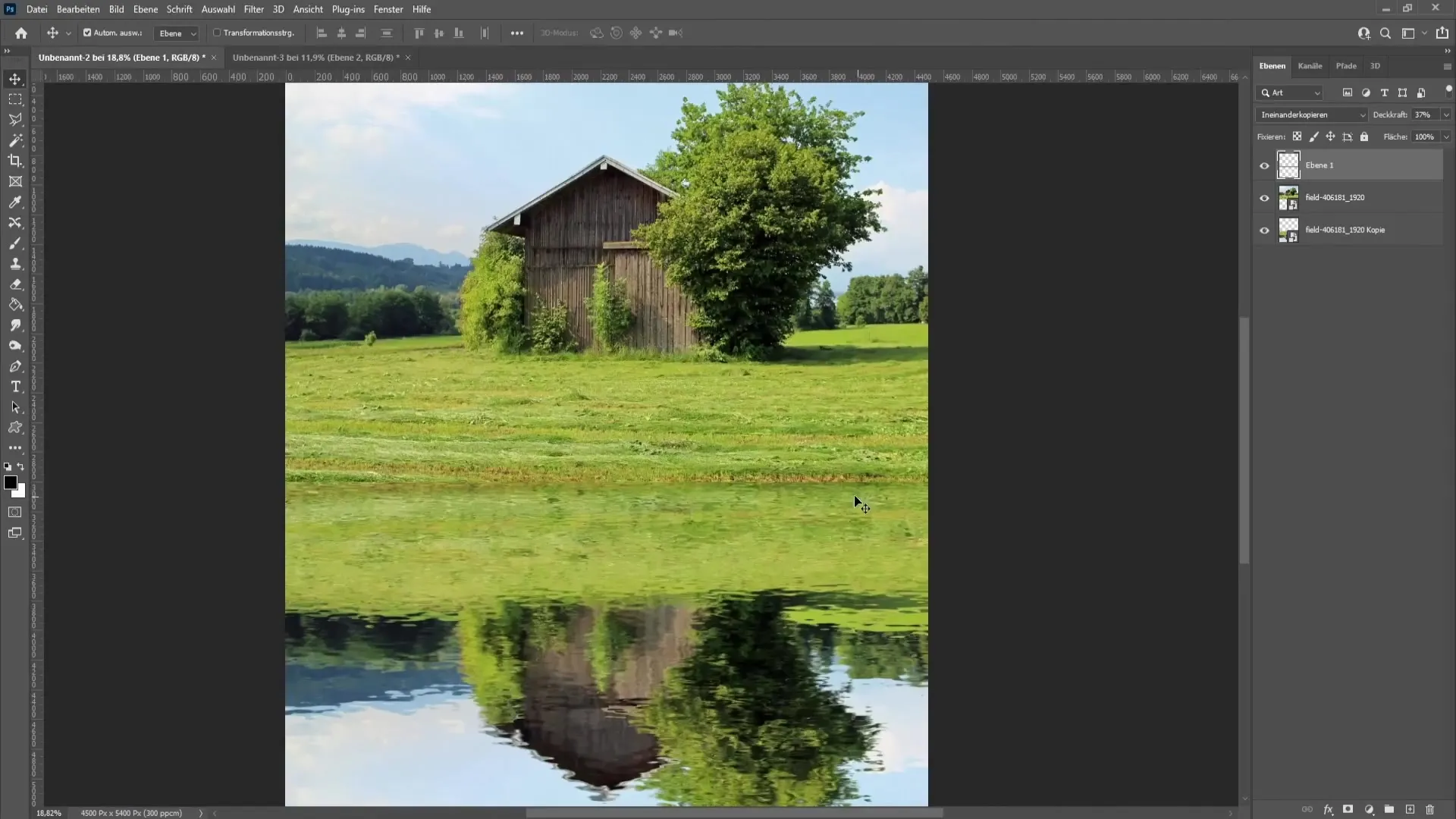Switch to Kanäle tab in panel

[x=1311, y=65]
